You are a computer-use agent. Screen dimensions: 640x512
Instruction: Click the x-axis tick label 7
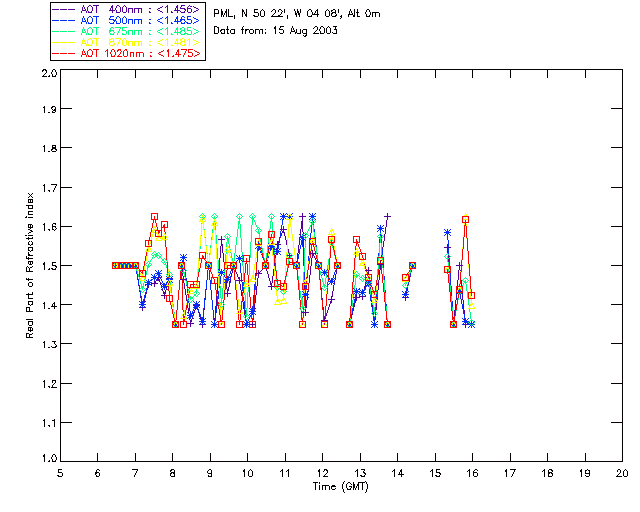135,473
